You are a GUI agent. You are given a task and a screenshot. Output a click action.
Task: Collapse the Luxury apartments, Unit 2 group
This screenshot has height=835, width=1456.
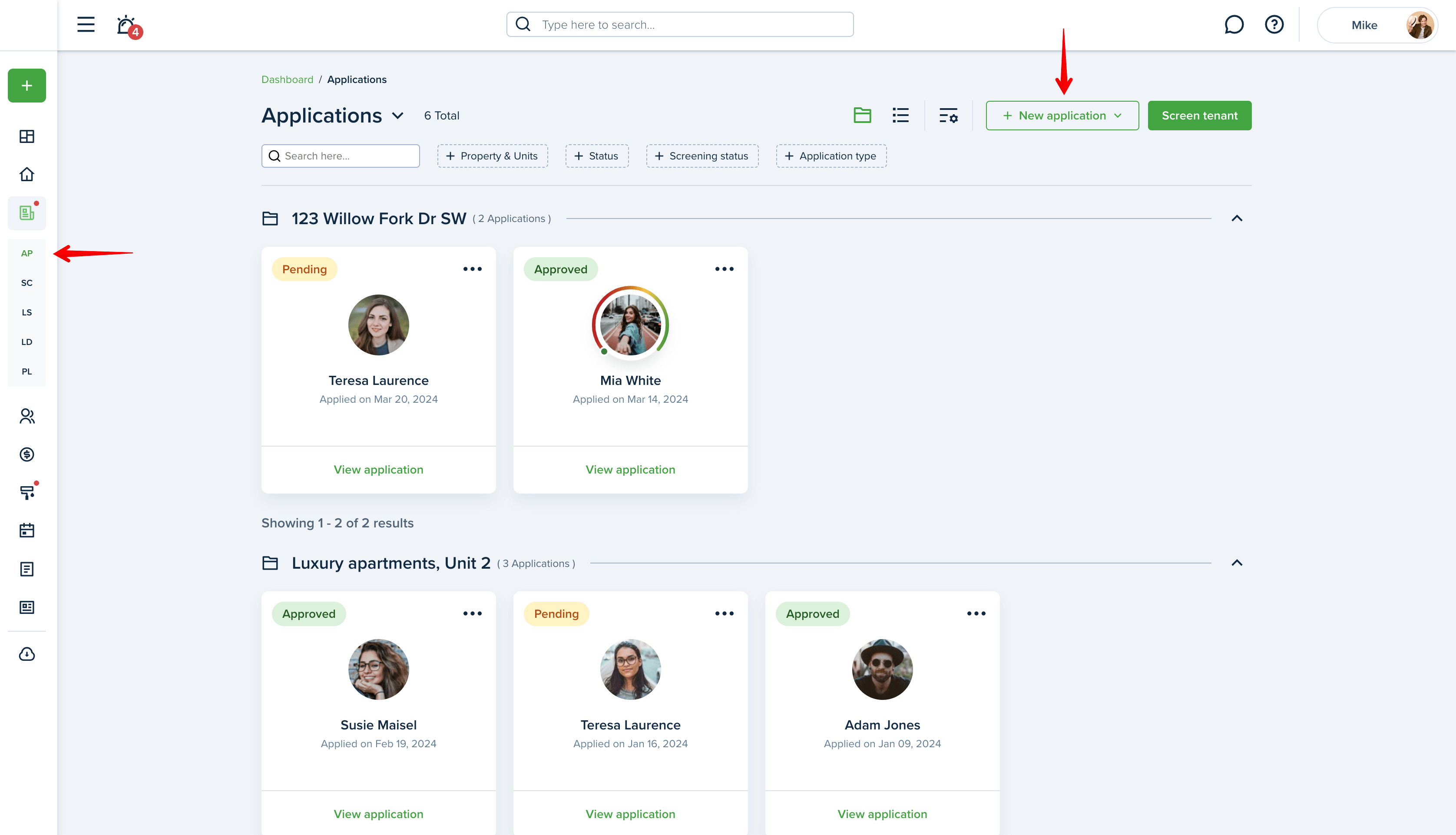pyautogui.click(x=1237, y=563)
